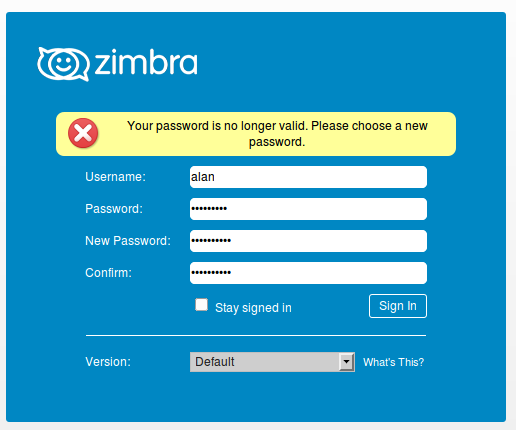Click the Stay signed in label text
The image size is (516, 430).
[x=253, y=308]
